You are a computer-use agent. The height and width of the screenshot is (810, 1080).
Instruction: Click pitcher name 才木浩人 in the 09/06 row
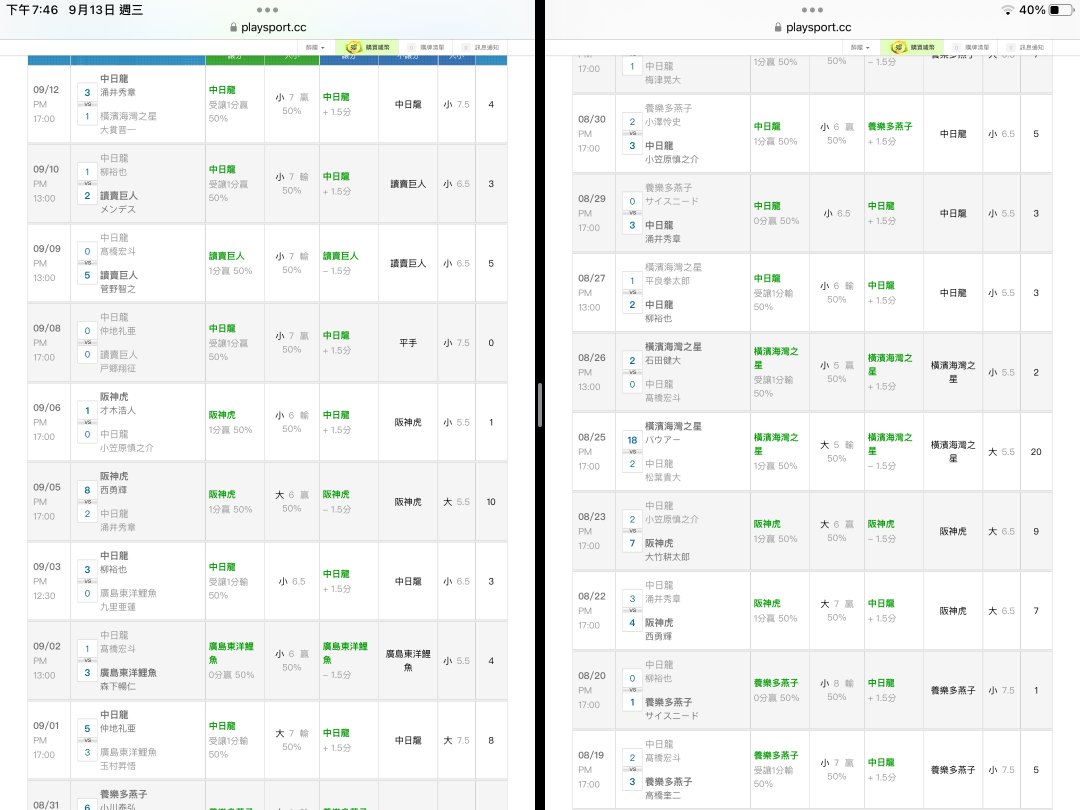click(118, 410)
